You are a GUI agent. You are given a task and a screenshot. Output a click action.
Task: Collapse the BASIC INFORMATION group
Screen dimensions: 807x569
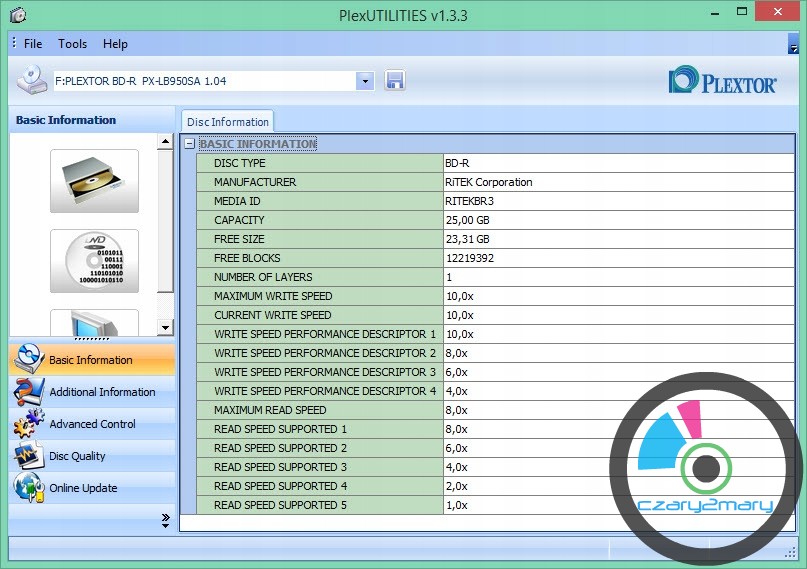click(189, 144)
